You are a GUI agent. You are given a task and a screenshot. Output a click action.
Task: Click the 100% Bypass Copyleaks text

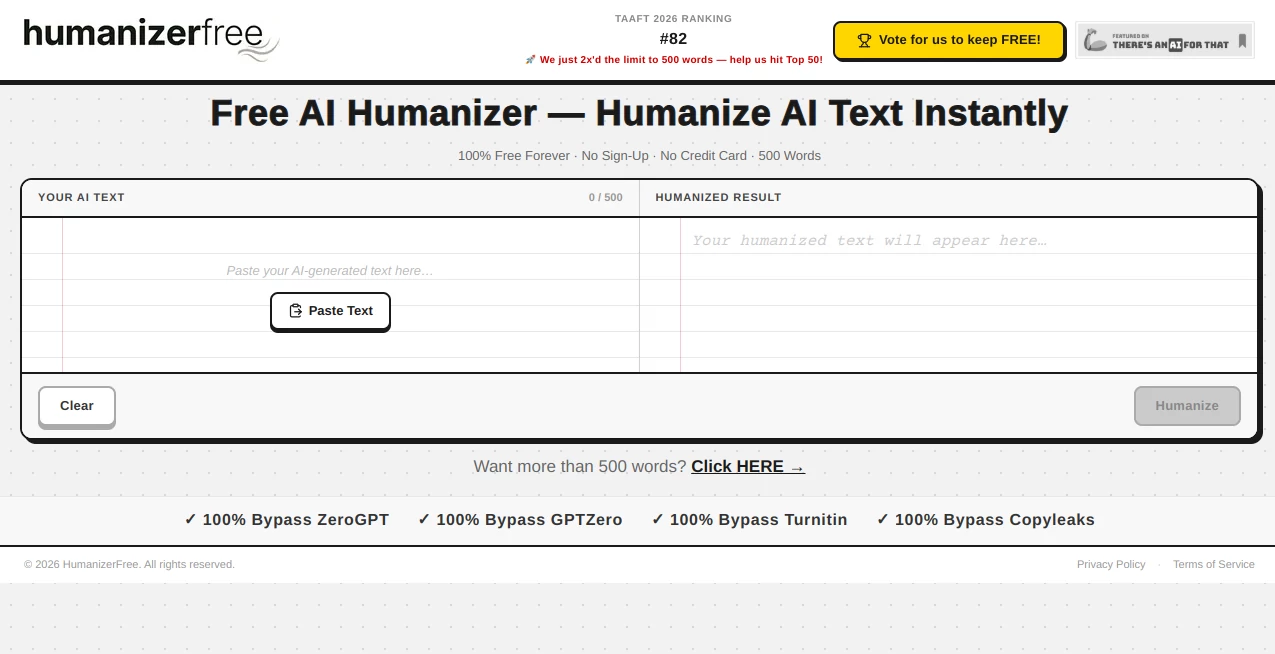click(985, 520)
